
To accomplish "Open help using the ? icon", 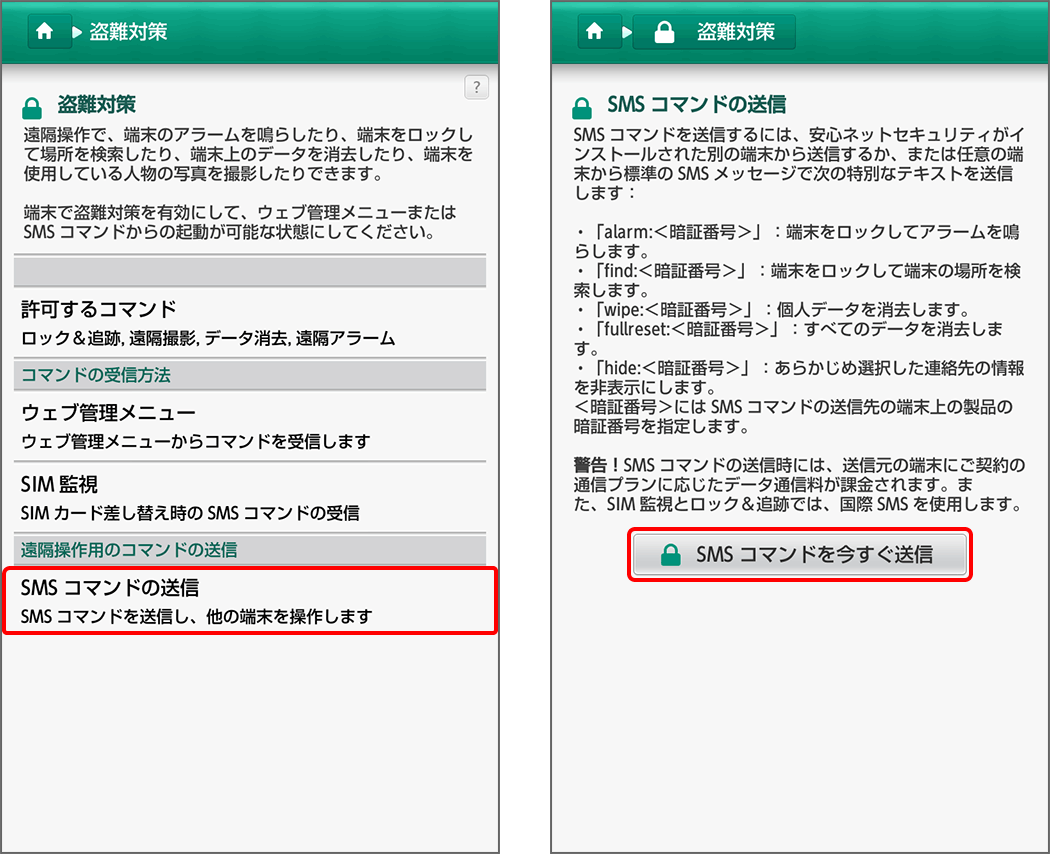I will point(477,88).
